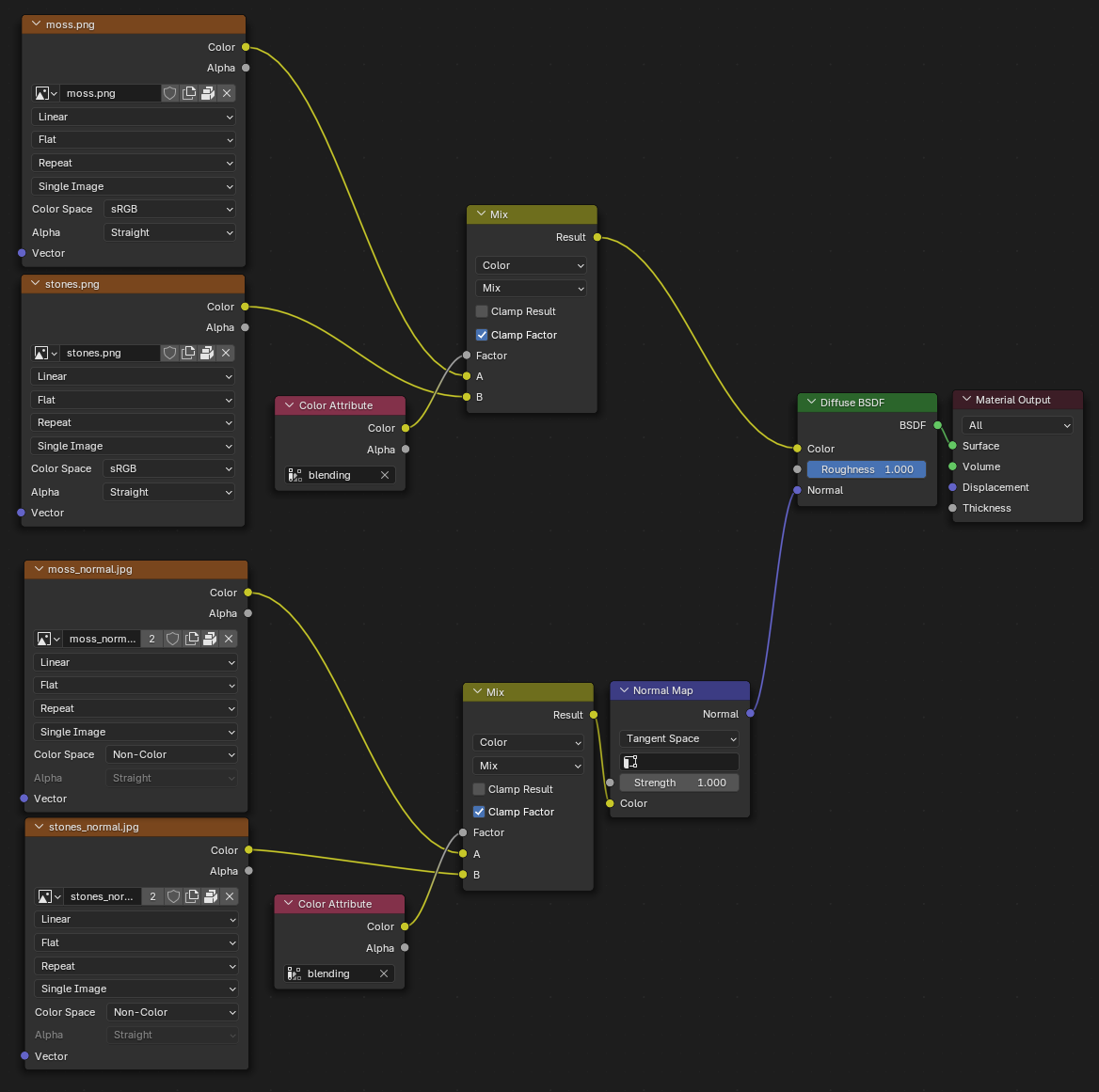
Task: Collapse the moss_normal.jpg node
Action: (39, 569)
